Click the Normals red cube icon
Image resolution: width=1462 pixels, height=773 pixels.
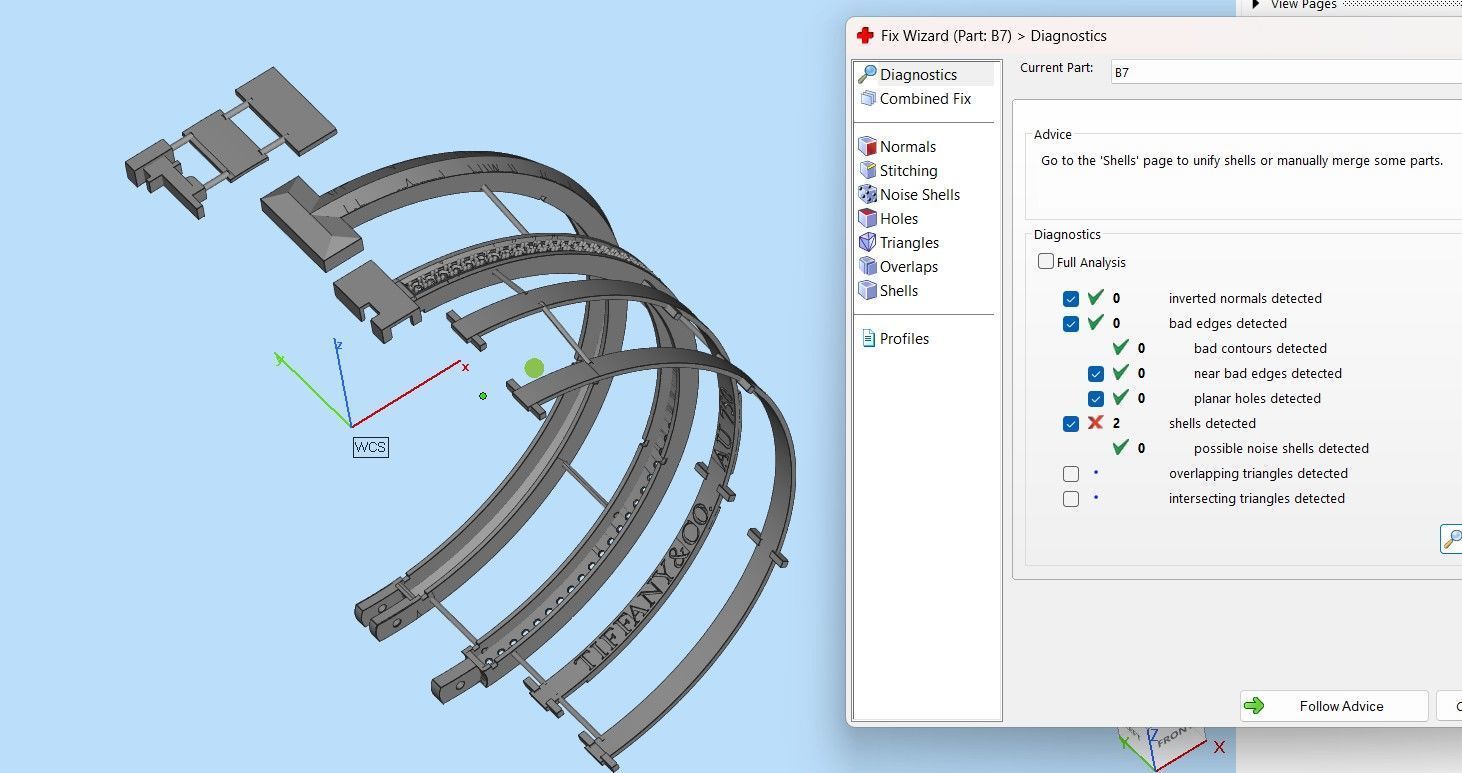[867, 146]
